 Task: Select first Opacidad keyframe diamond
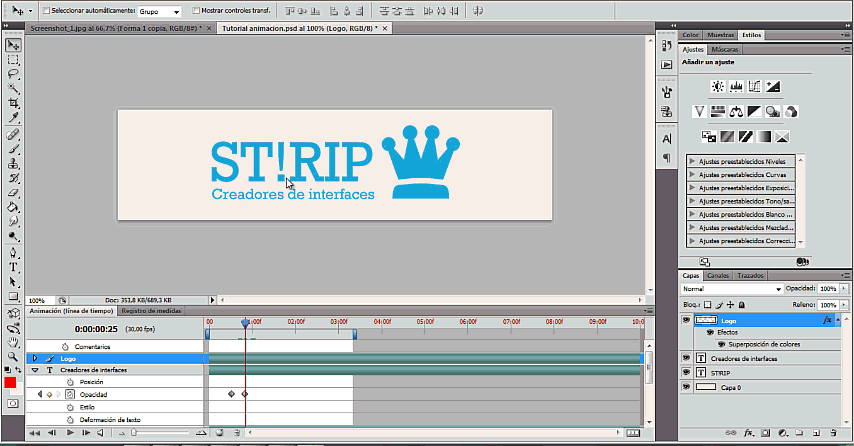click(x=231, y=394)
